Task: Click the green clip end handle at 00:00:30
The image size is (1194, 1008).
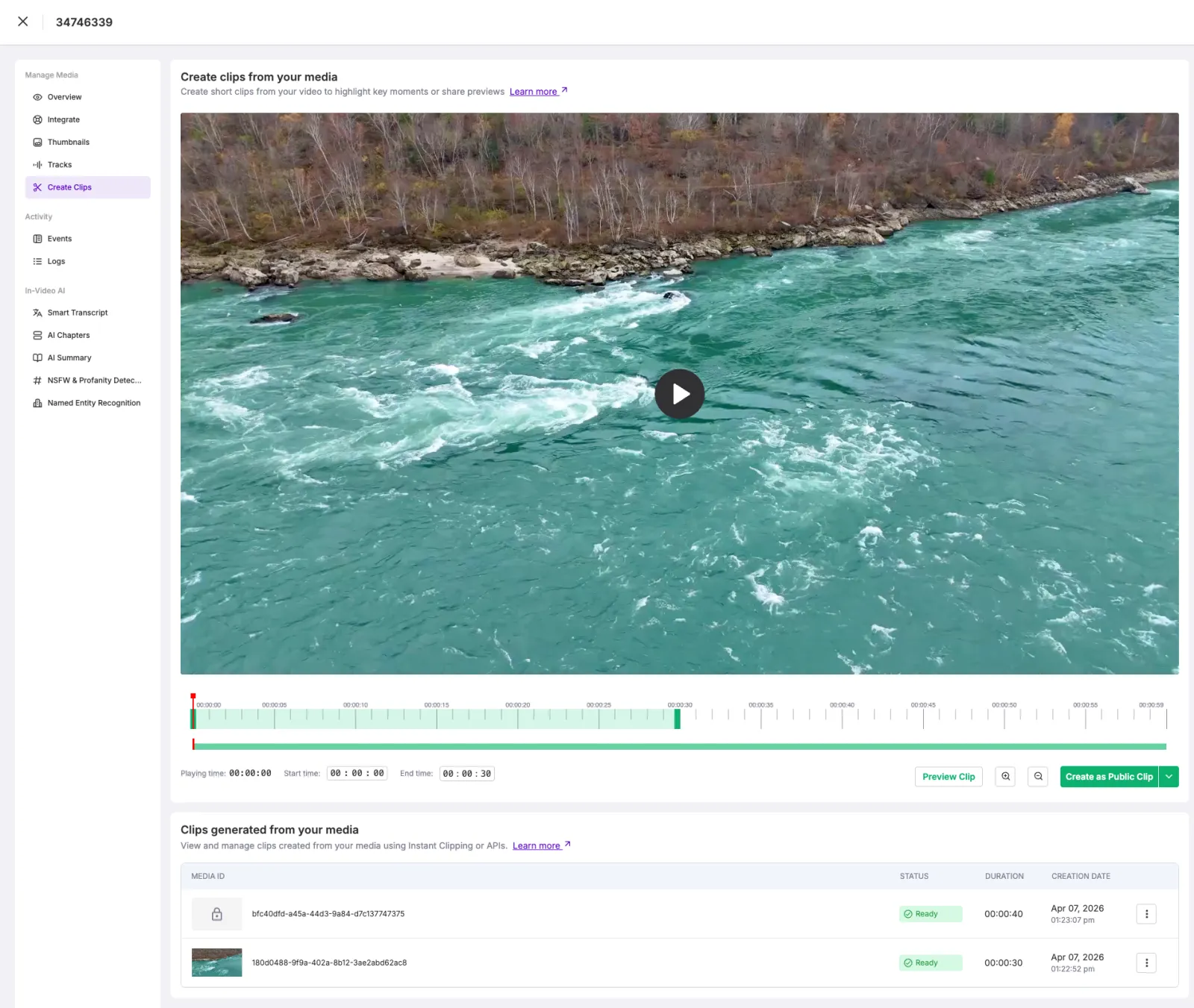Action: 678,719
